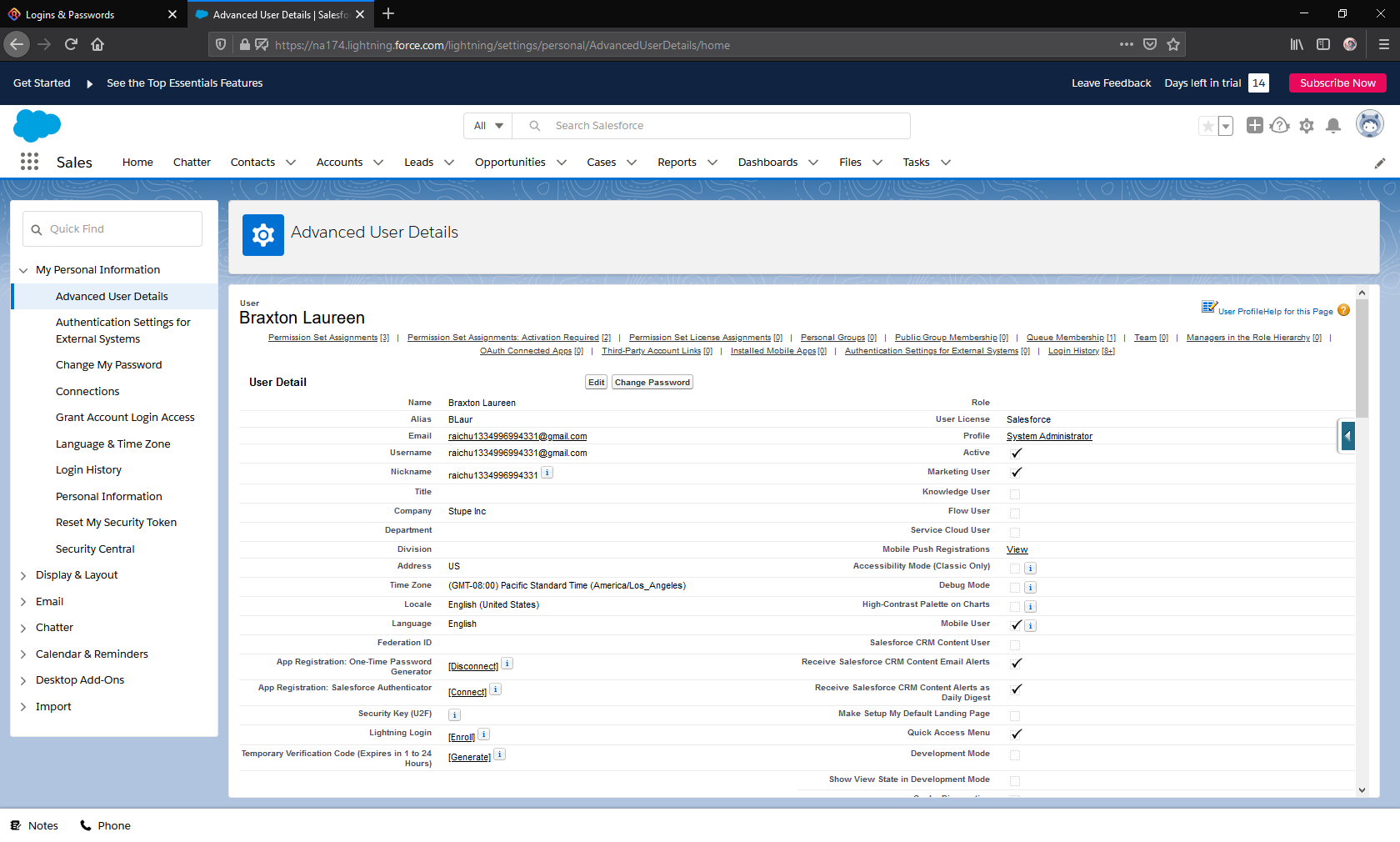Click the Edit button in User Detail
This screenshot has height=842, width=1400.
[597, 383]
